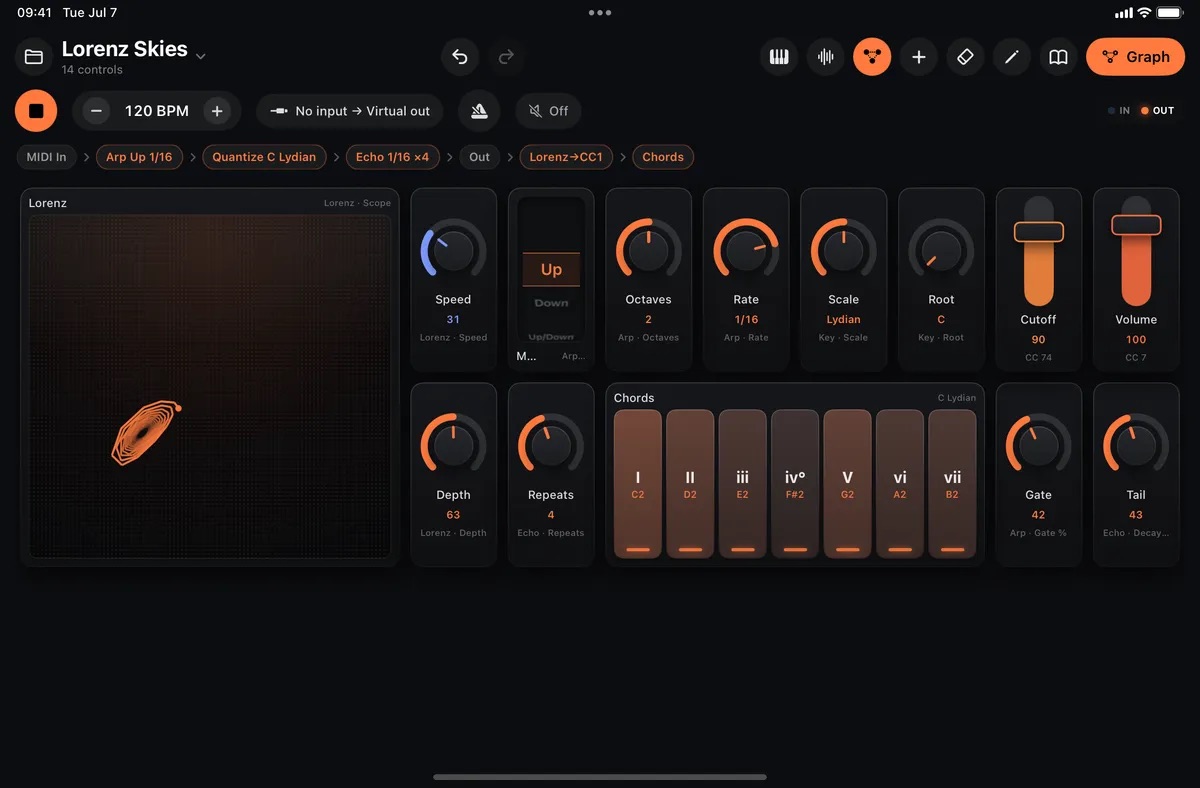Stop playback with the orange stop button
Image resolution: width=1200 pixels, height=788 pixels.
pos(36,111)
